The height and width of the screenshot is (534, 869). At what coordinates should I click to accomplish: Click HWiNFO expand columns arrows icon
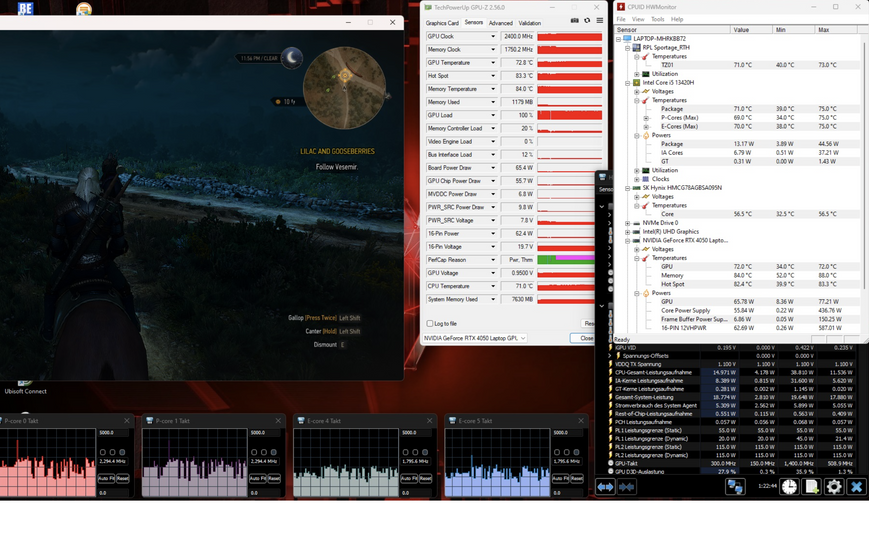[x=605, y=487]
